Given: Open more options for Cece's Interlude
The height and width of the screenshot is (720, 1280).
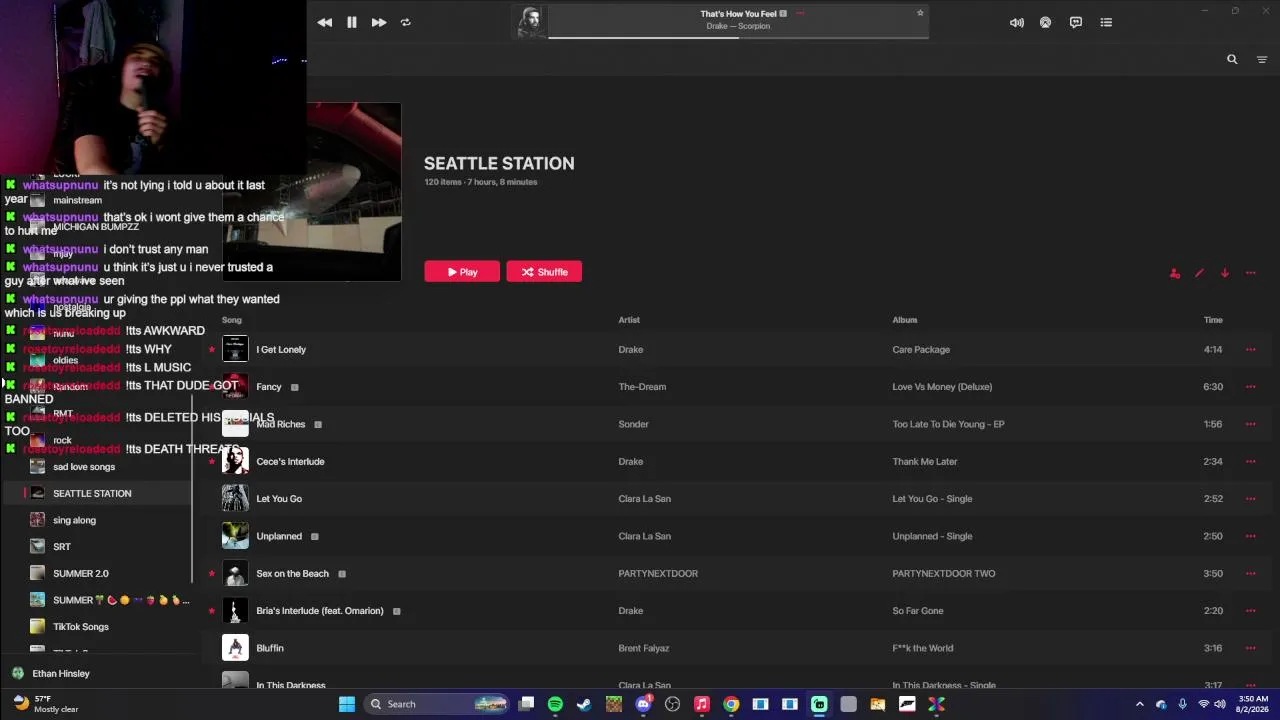Looking at the screenshot, I should tap(1250, 462).
